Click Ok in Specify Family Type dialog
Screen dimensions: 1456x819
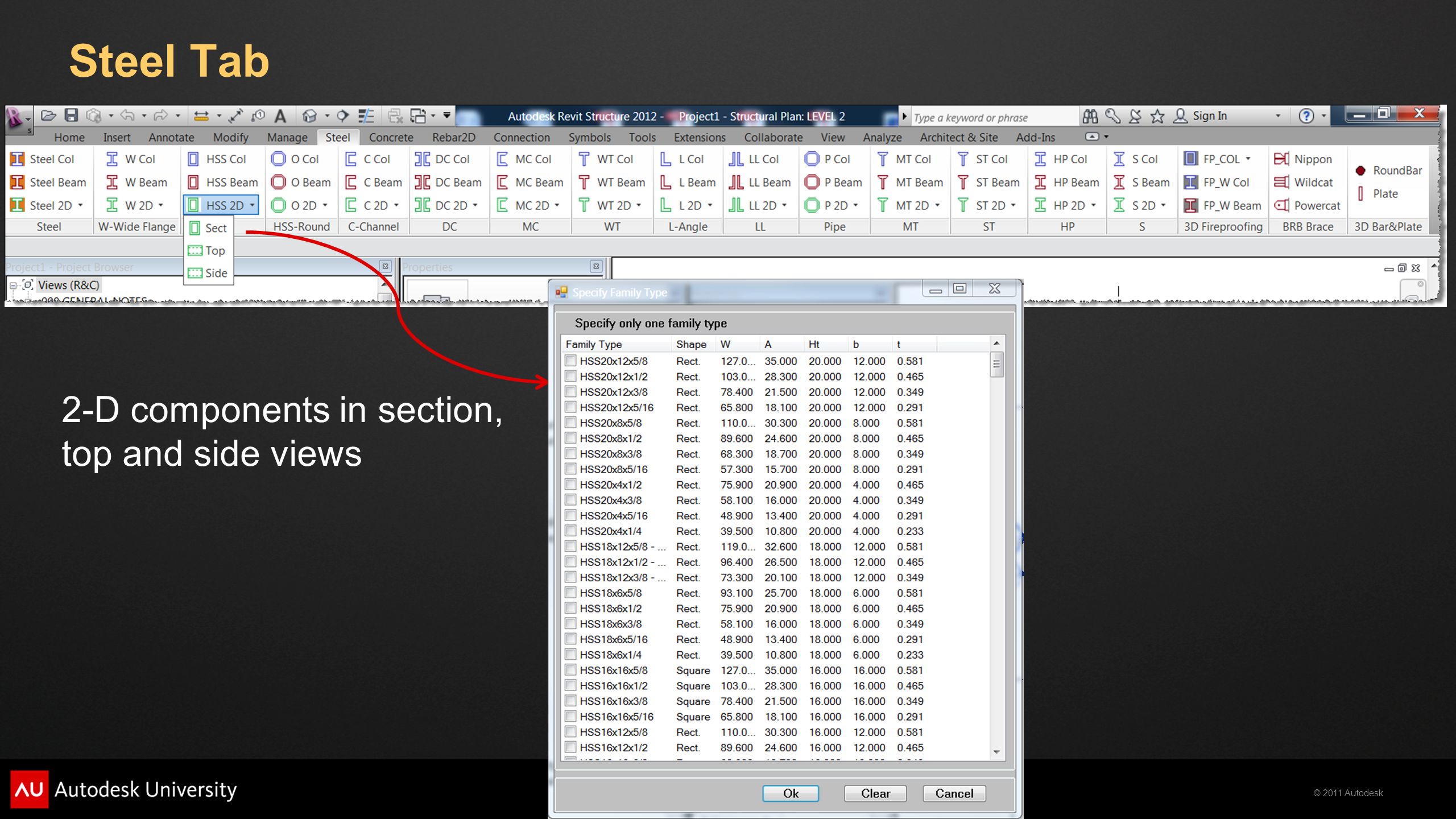[791, 793]
